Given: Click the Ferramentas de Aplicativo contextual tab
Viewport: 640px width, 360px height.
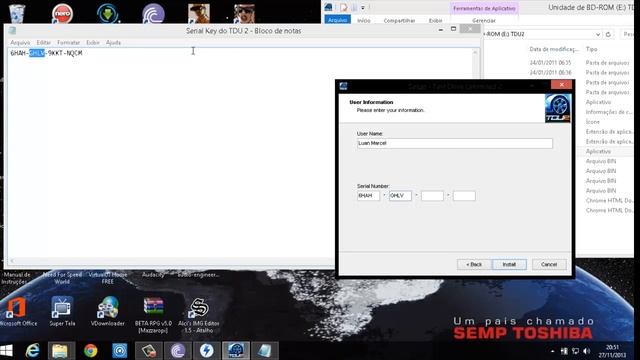Looking at the screenshot, I should (x=484, y=8).
